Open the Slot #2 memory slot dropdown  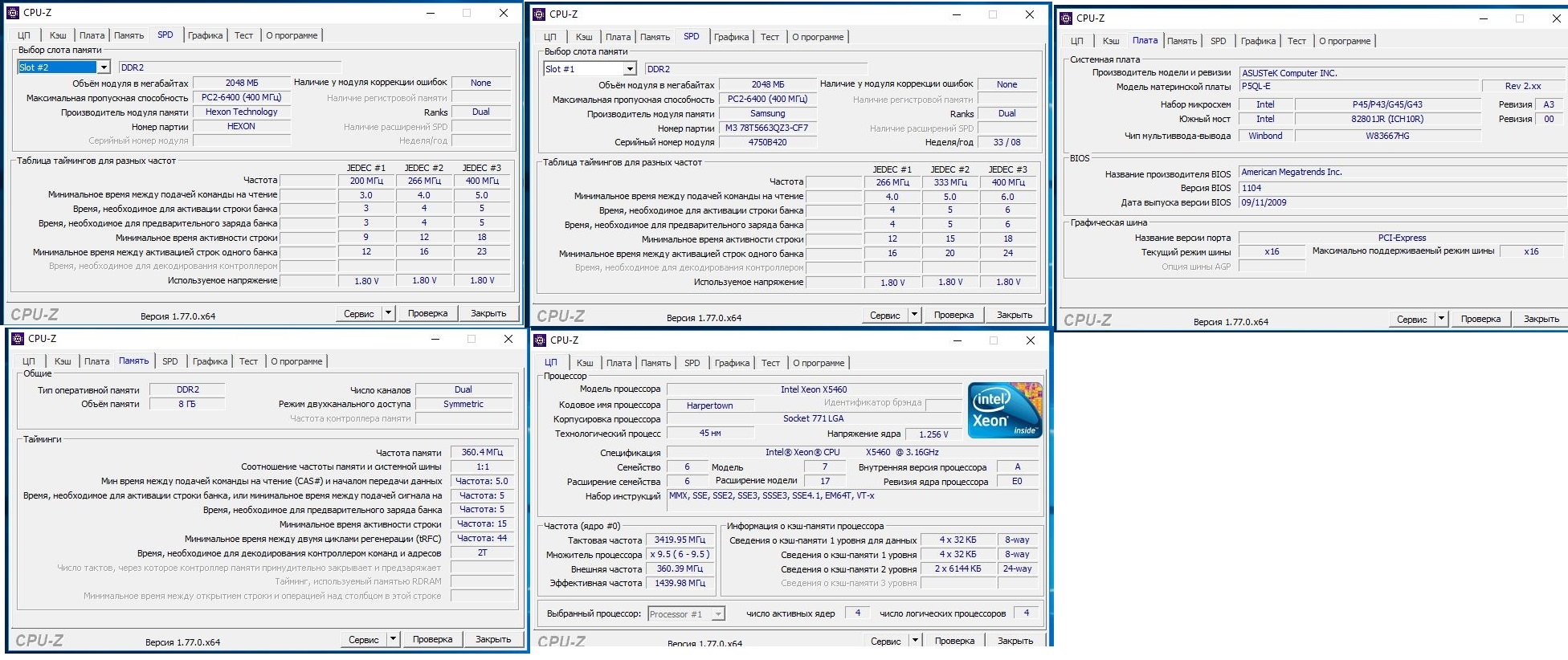pyautogui.click(x=104, y=67)
